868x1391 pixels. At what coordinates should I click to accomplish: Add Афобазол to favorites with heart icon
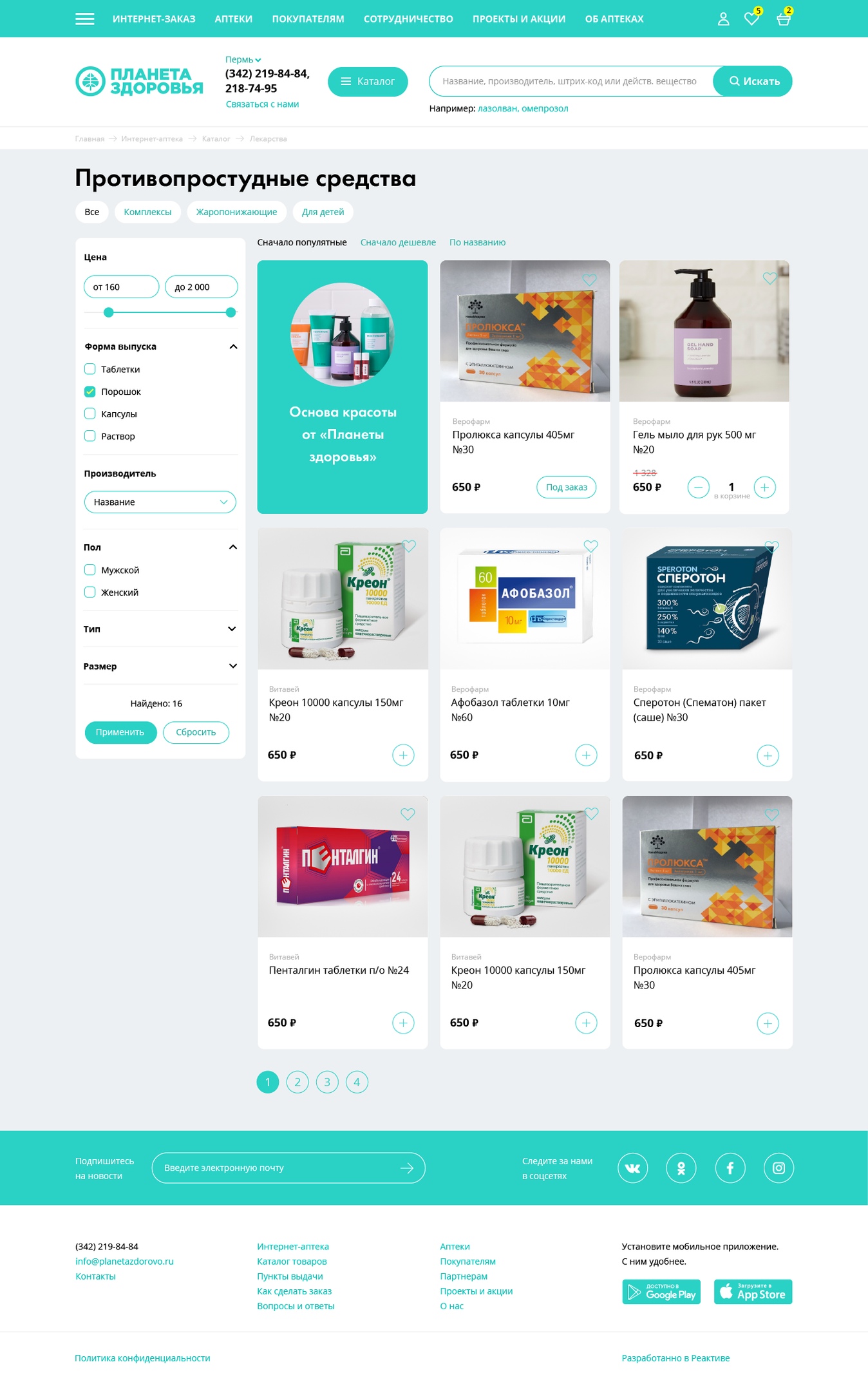[x=590, y=545]
